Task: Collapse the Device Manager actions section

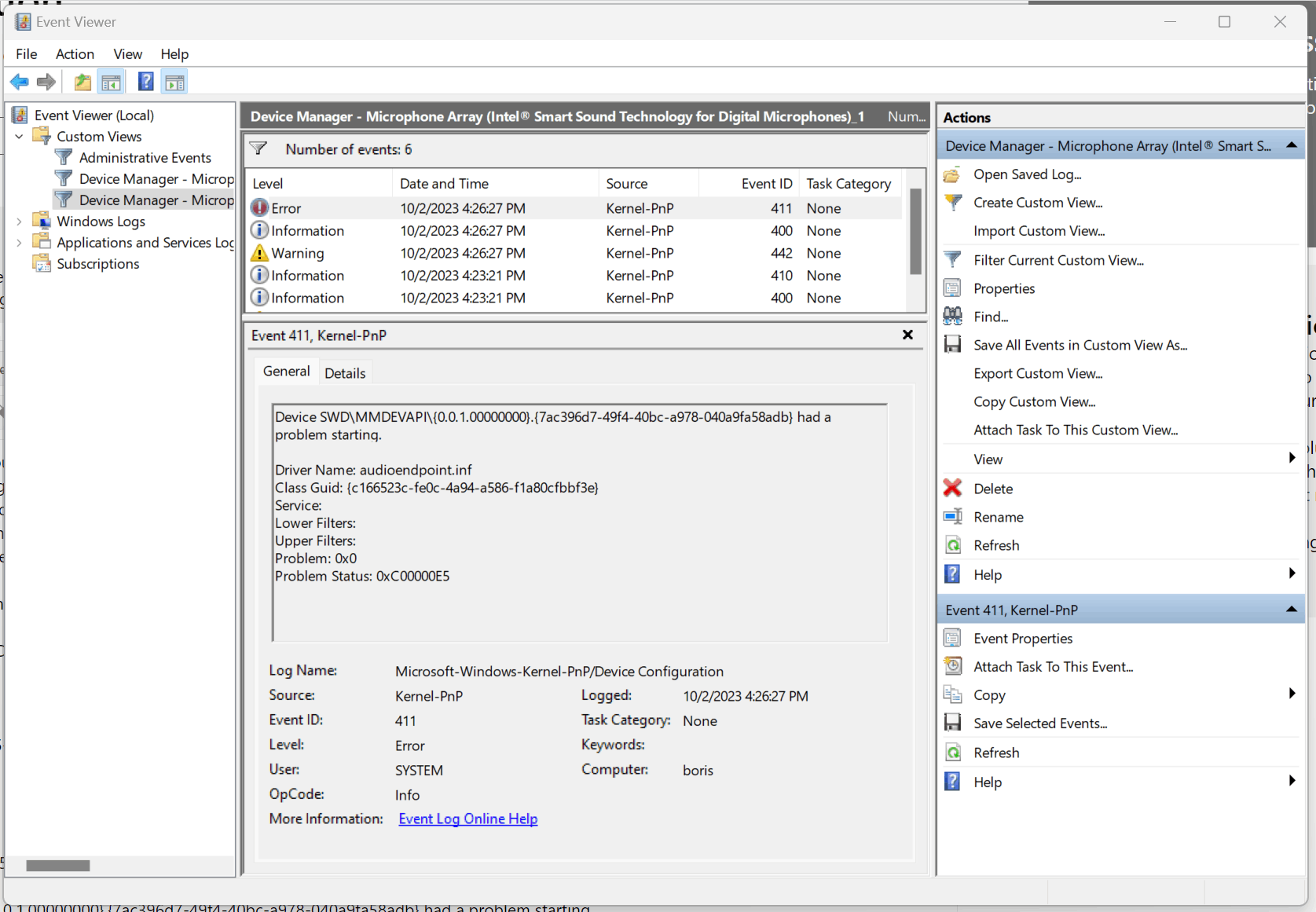Action: 1291,145
